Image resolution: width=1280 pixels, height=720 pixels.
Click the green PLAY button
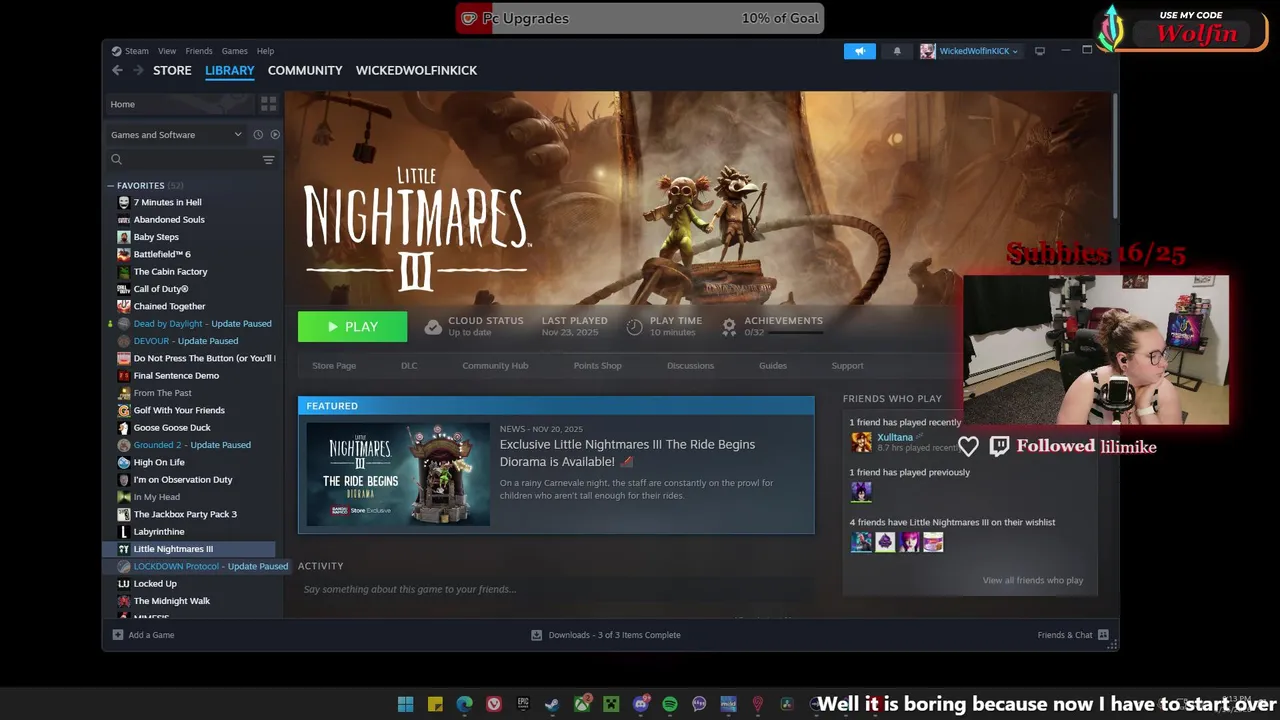point(352,327)
